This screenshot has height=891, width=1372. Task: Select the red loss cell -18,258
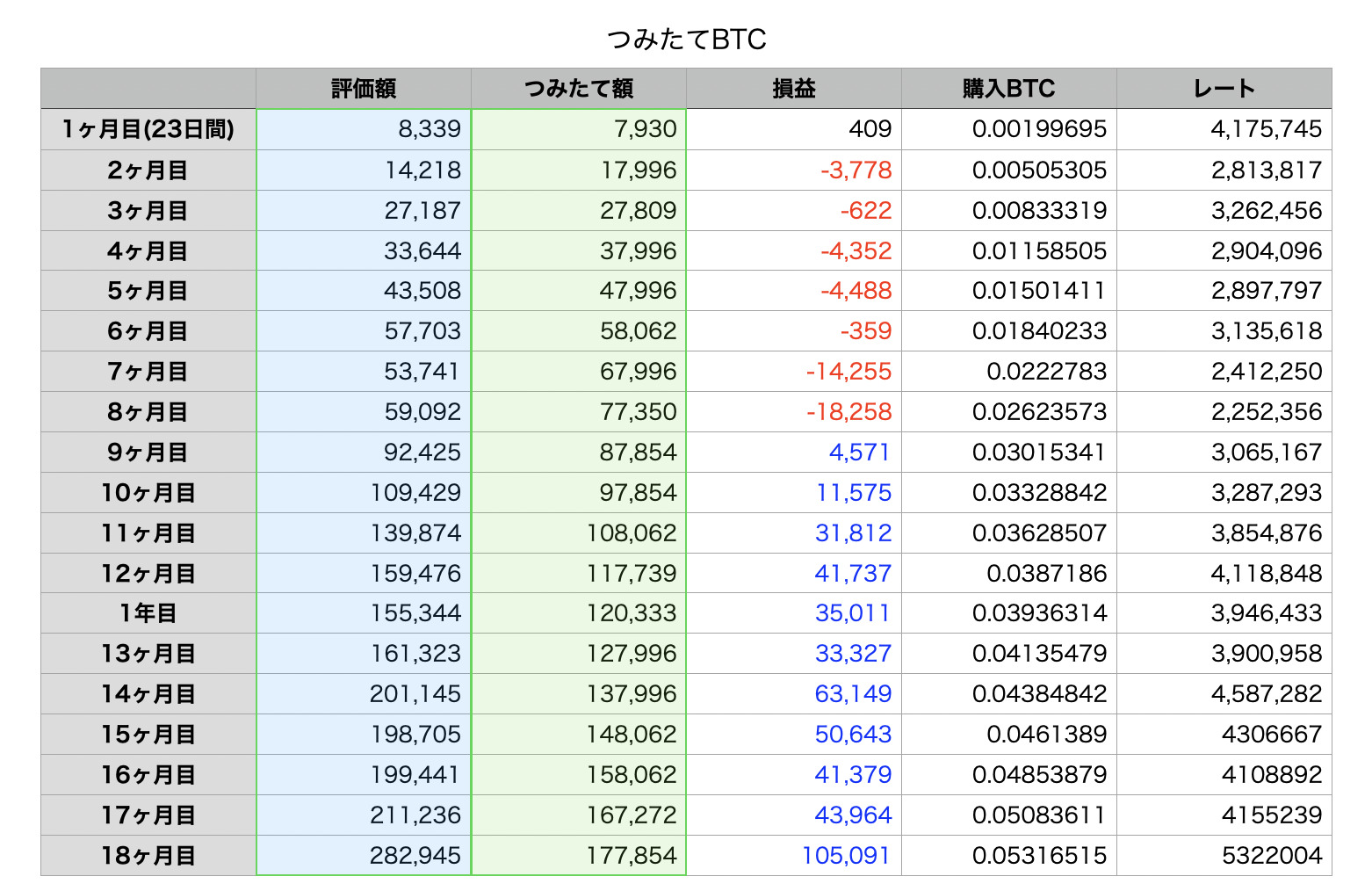[x=794, y=411]
